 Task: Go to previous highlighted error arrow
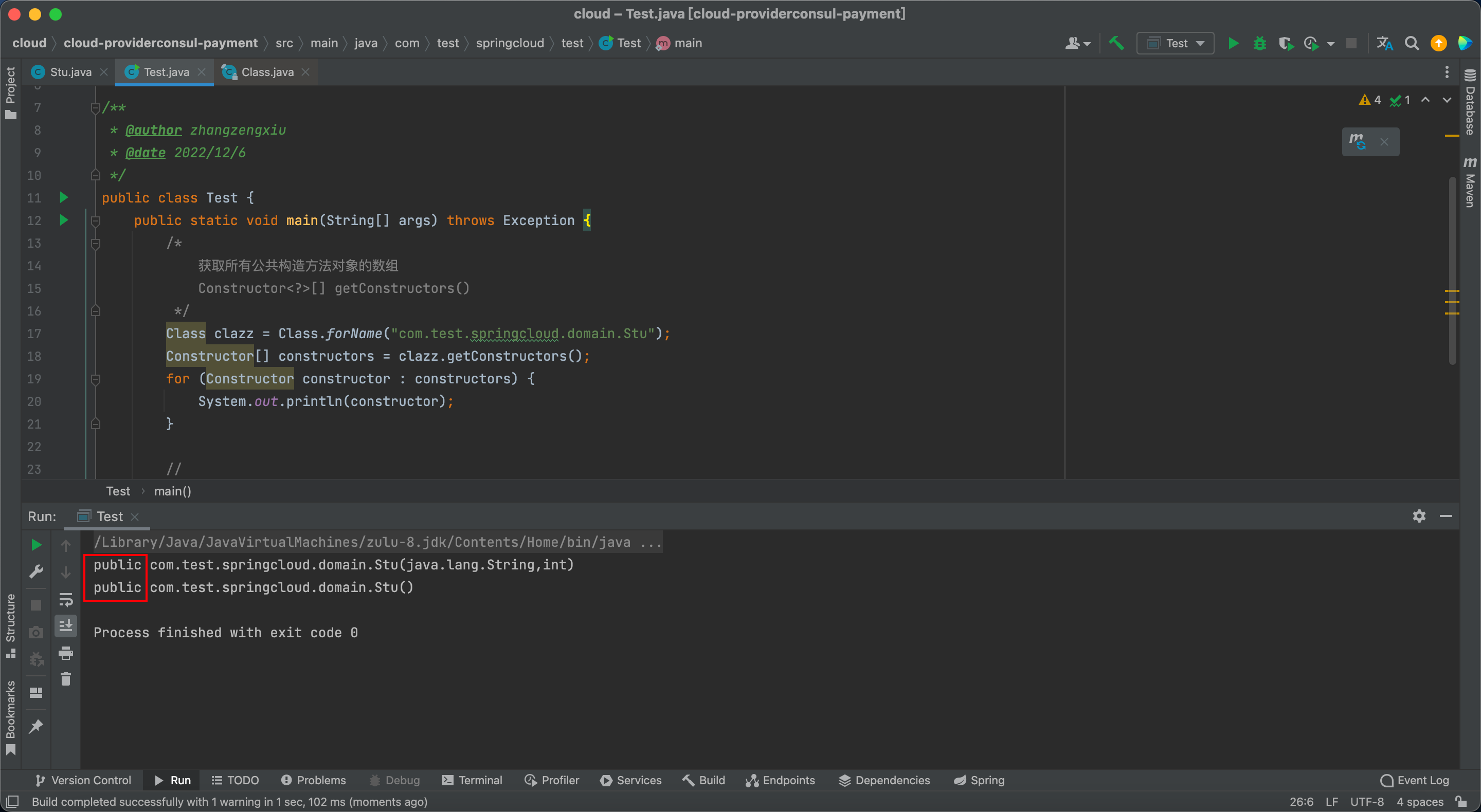1425,100
